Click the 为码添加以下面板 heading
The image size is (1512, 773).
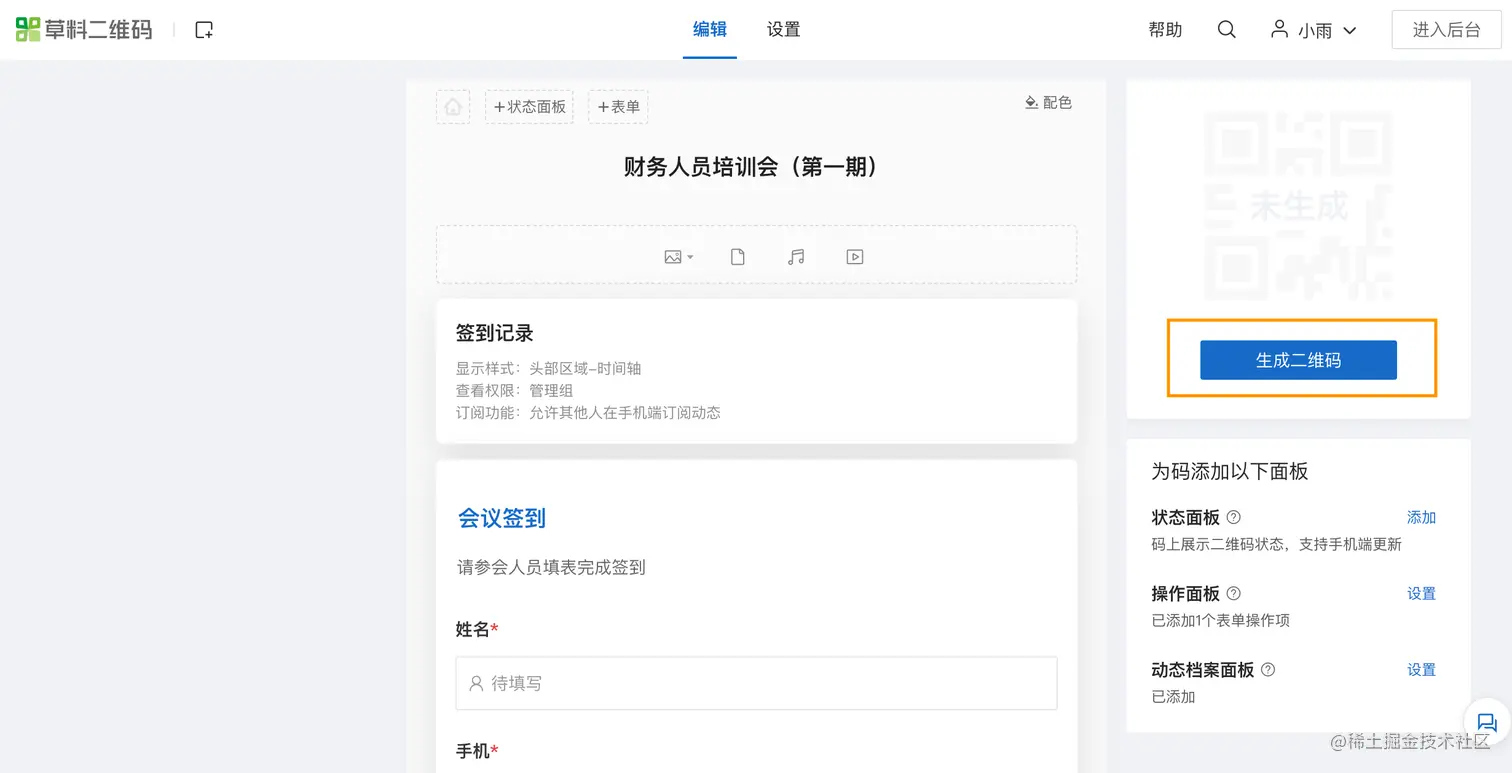(1230, 471)
